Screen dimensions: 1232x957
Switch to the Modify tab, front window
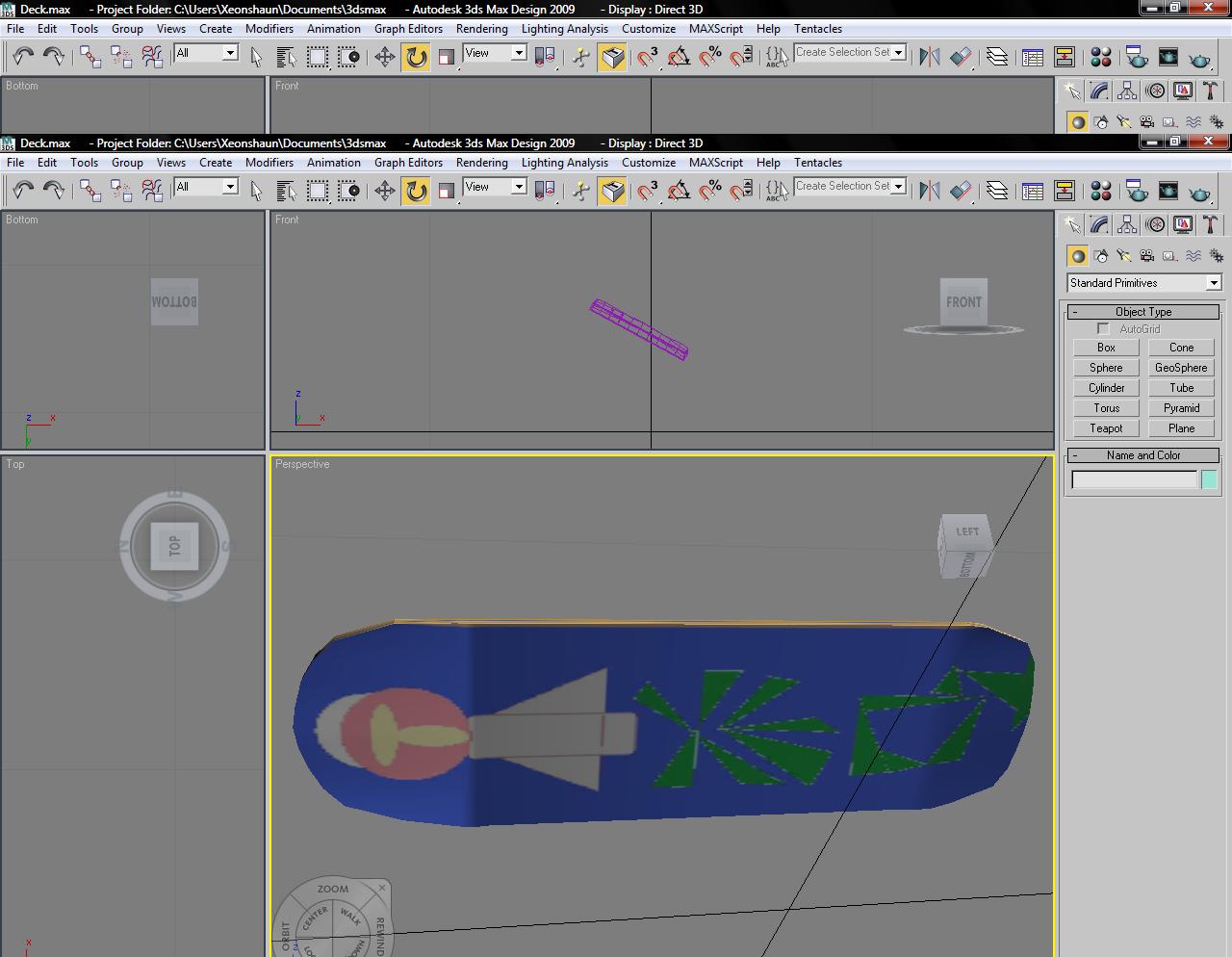1099,225
